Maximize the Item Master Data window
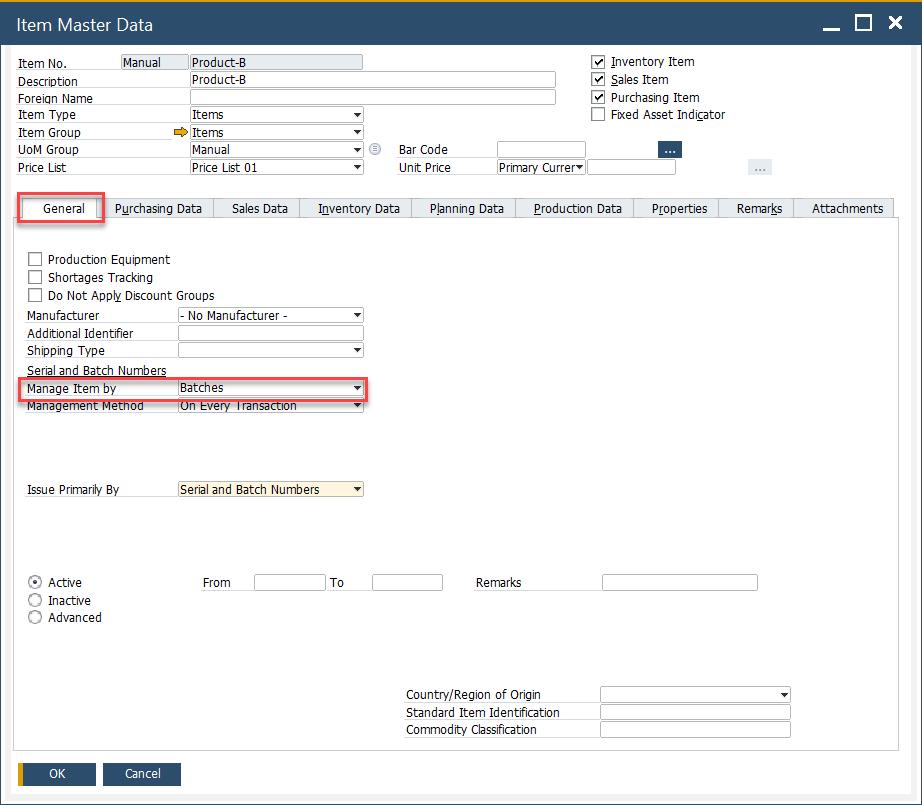 pyautogui.click(x=863, y=22)
